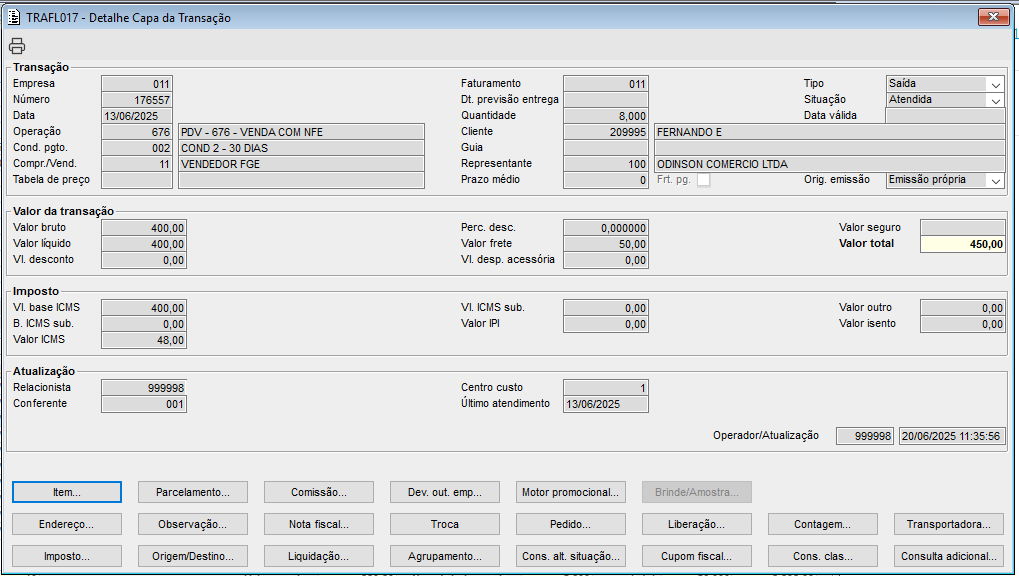Click the printer icon in toolbar
The height and width of the screenshot is (576, 1019).
tap(17, 46)
